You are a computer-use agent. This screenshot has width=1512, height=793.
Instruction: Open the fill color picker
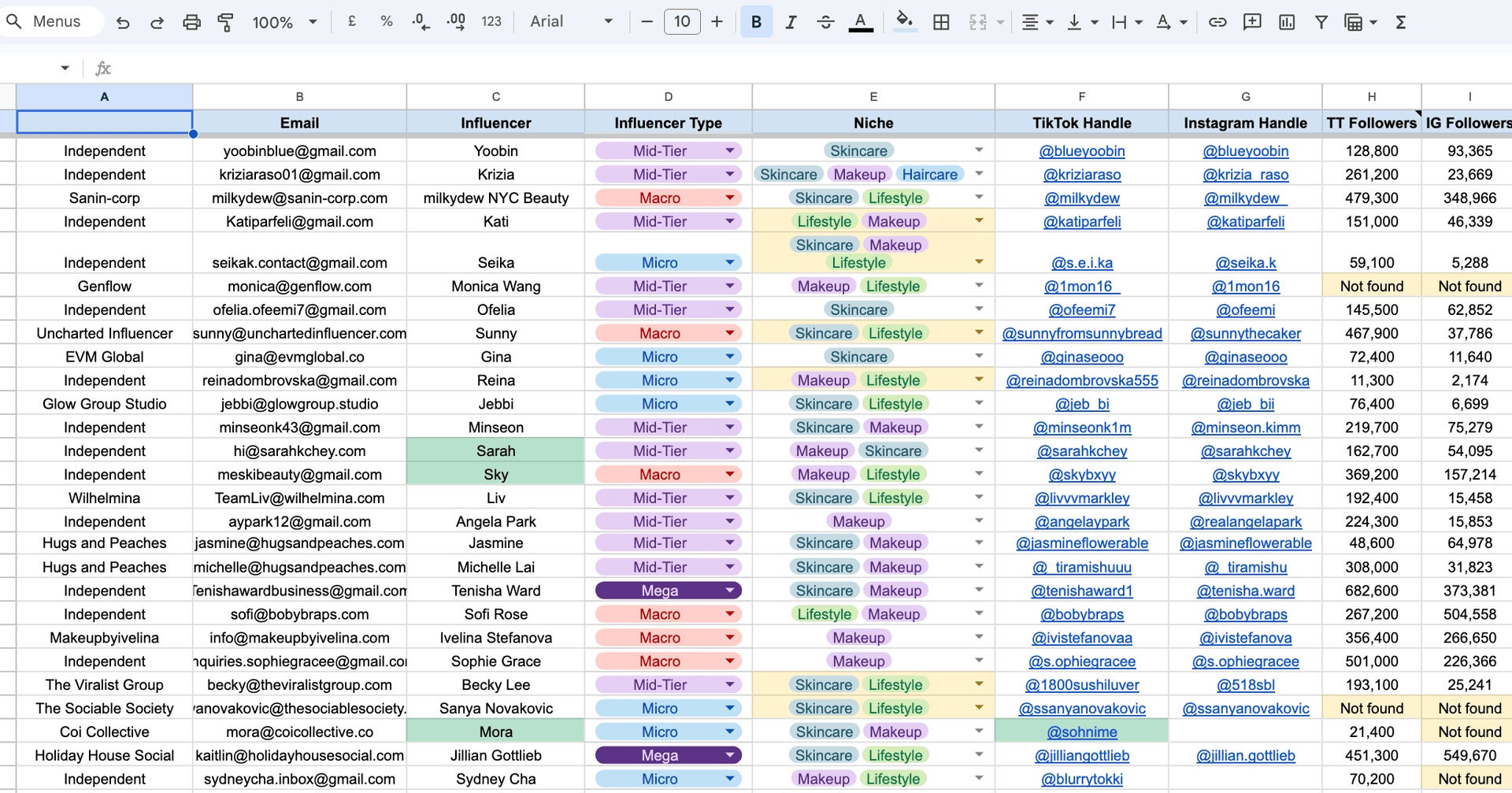905,22
